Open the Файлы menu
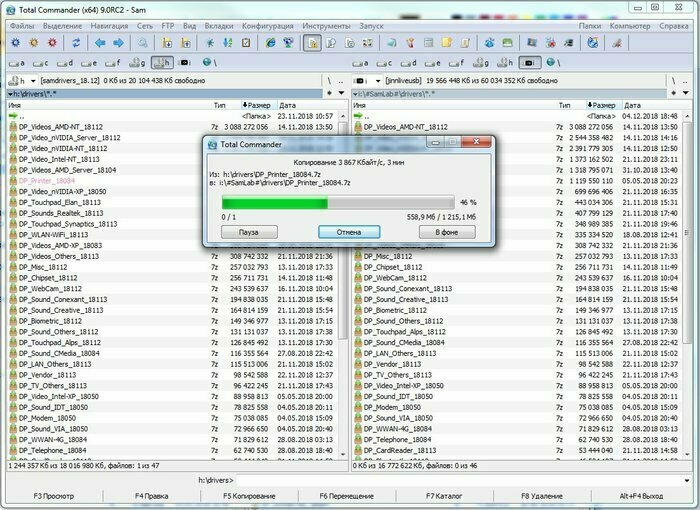Viewport: 700px width, 510px height. click(22, 26)
